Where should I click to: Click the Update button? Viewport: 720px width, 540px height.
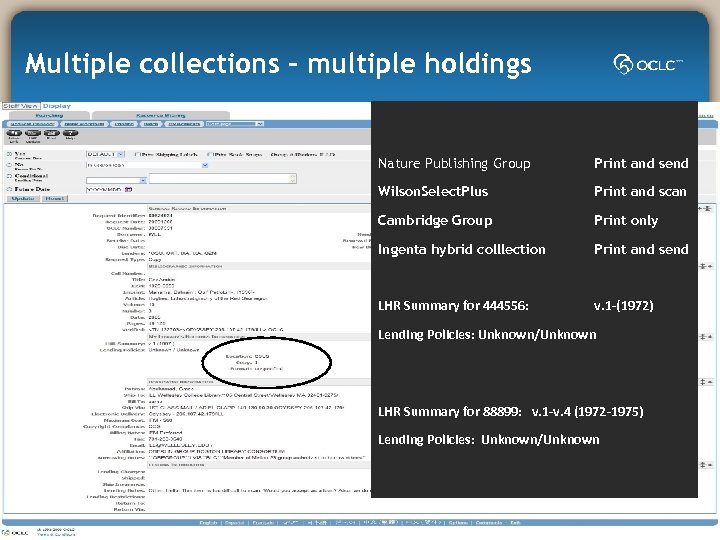pos(23,198)
